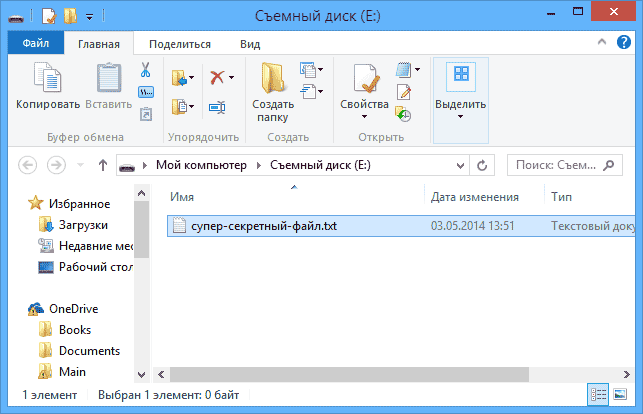Click the Properties quick access icon in title bar
Image resolution: width=643 pixels, height=414 pixels.
pos(49,16)
